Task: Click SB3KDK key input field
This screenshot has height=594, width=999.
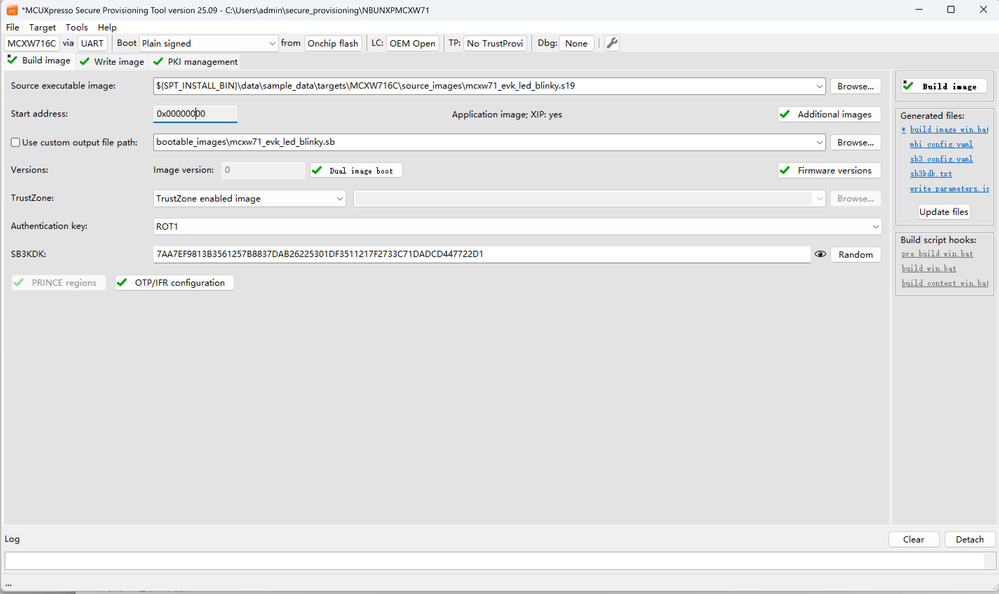Action: coord(482,254)
